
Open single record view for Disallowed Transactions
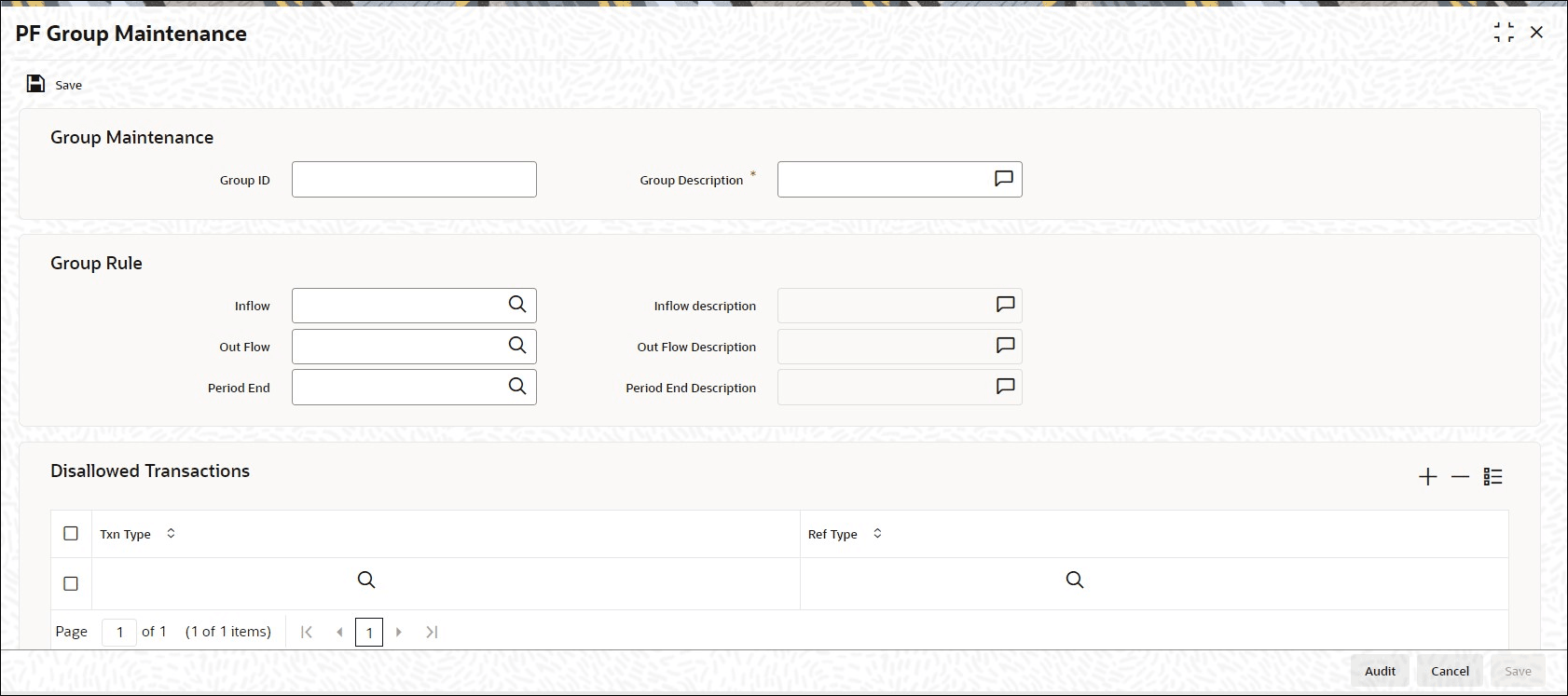[x=1492, y=477]
